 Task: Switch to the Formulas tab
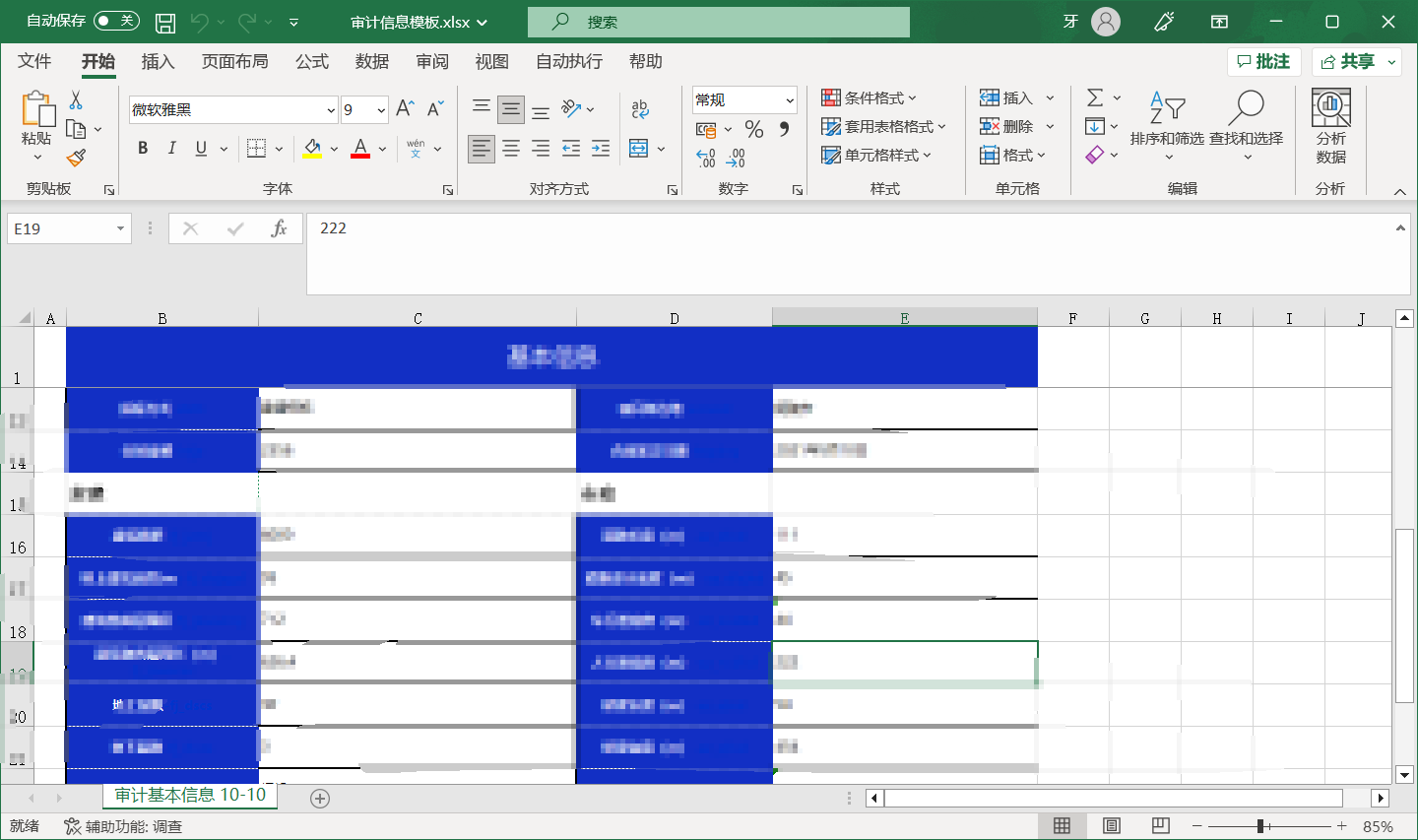[x=311, y=61]
